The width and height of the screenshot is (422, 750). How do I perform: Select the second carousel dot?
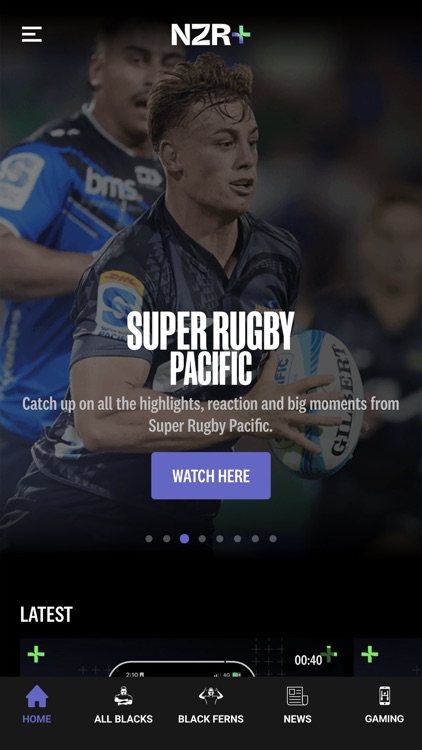point(167,539)
